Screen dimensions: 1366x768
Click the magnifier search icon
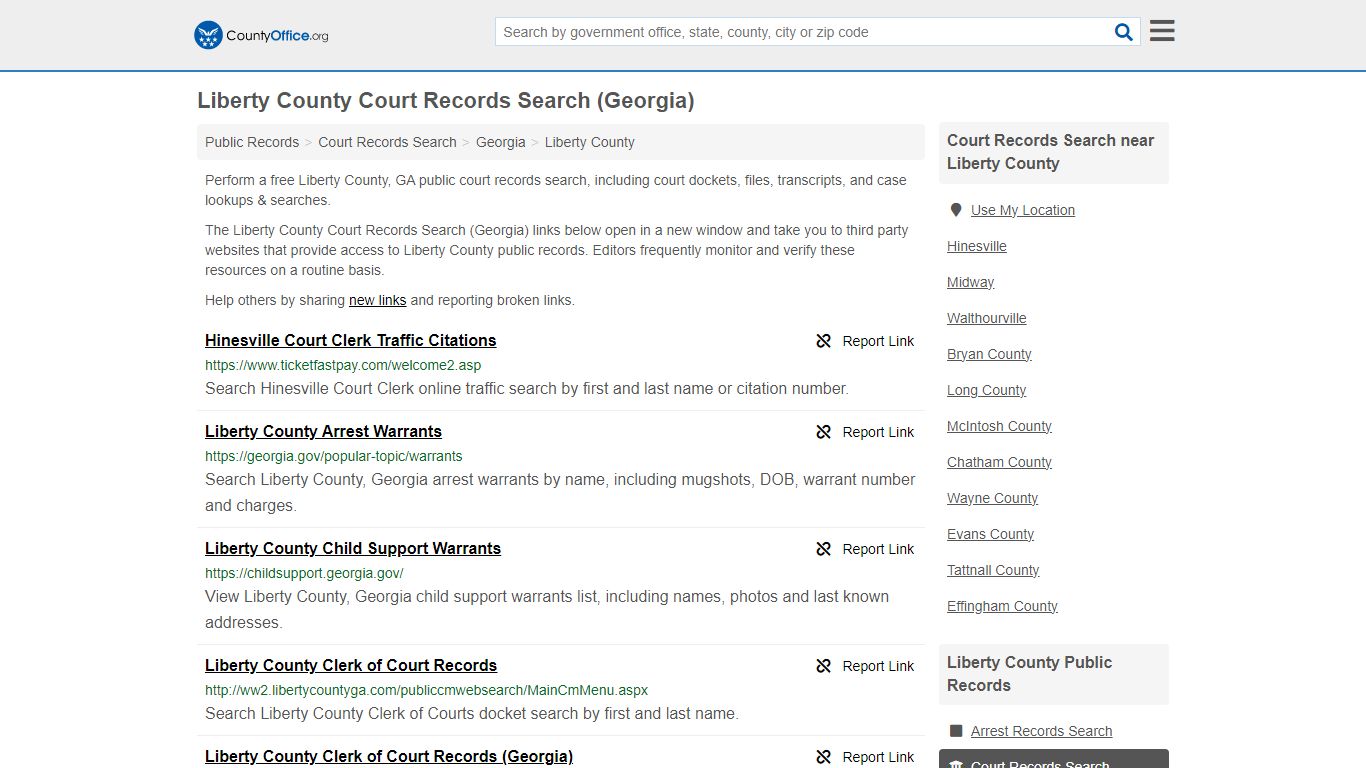pyautogui.click(x=1124, y=32)
